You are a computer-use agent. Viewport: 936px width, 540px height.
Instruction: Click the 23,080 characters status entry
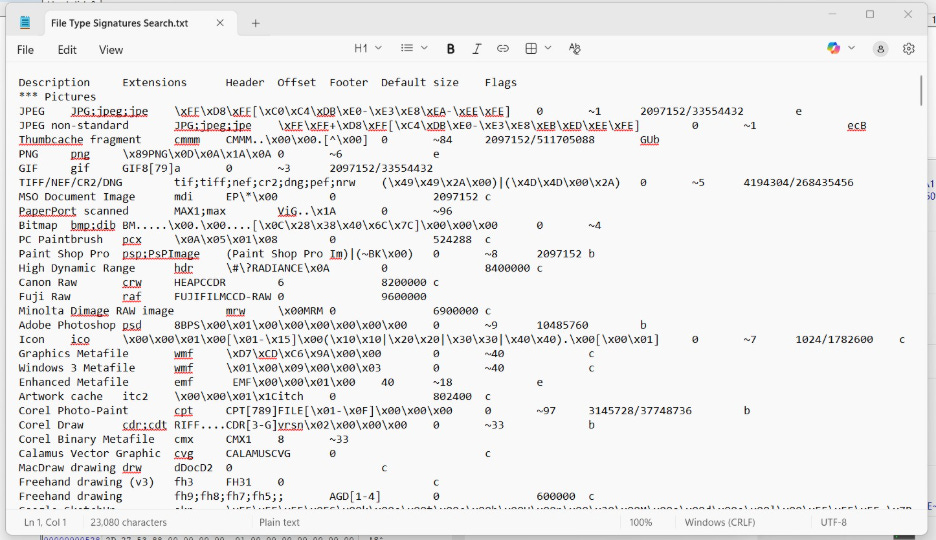128,522
